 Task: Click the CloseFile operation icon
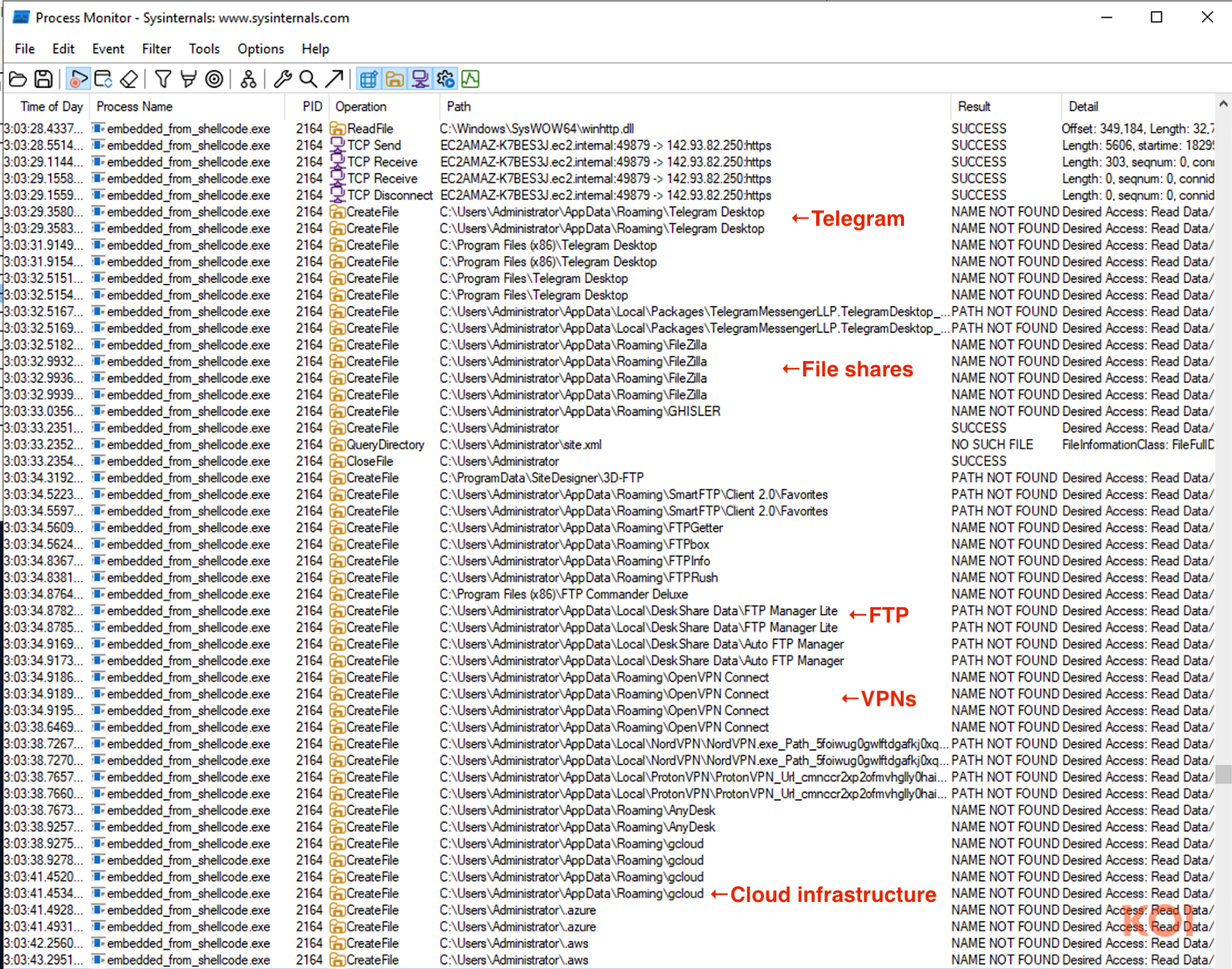click(x=337, y=461)
